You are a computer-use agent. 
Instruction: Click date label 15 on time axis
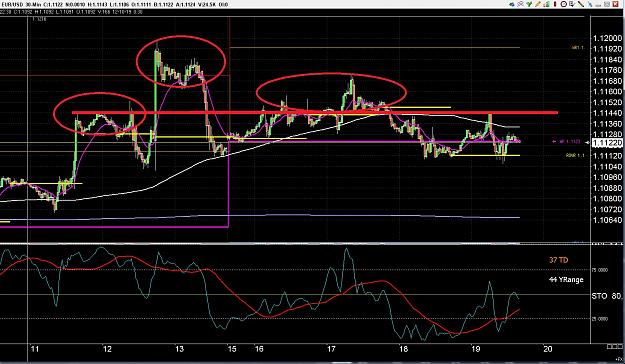232,349
